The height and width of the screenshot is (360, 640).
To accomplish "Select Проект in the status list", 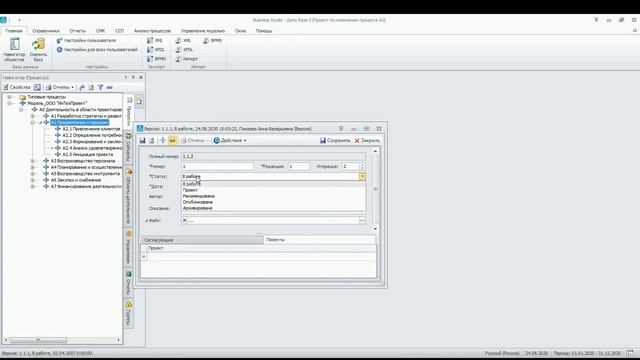I will [x=273, y=190].
